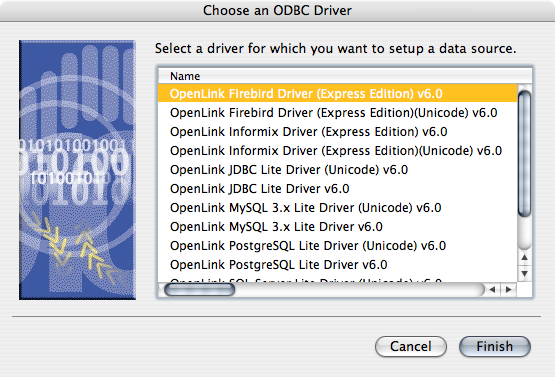Viewport: 555px width, 377px height.
Task: Click the horizontal scrollbar right arrow
Action: (x=509, y=290)
